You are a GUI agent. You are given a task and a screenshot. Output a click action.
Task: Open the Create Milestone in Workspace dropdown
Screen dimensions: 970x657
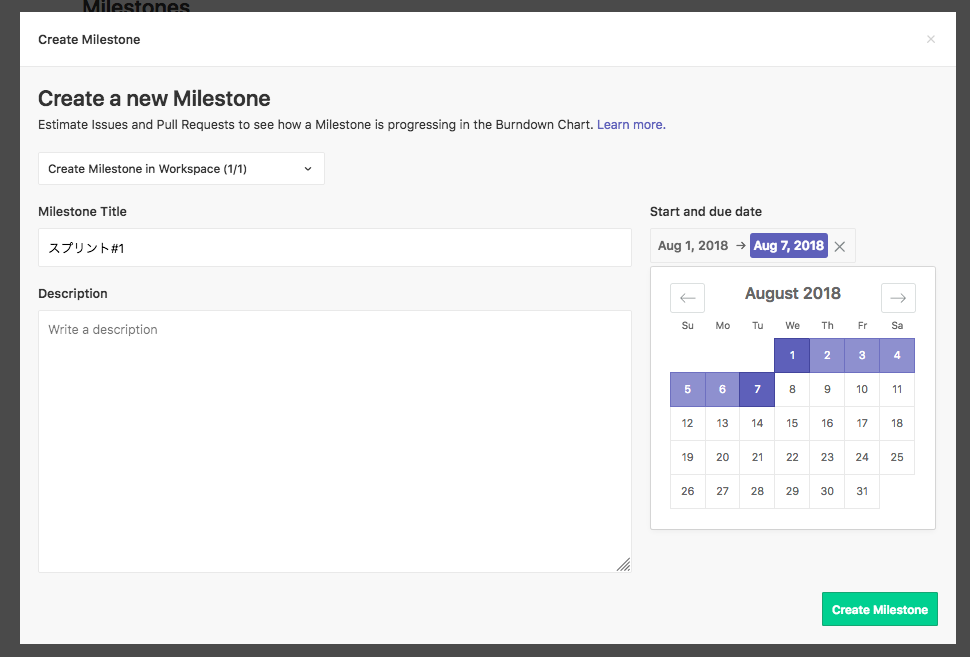click(181, 169)
